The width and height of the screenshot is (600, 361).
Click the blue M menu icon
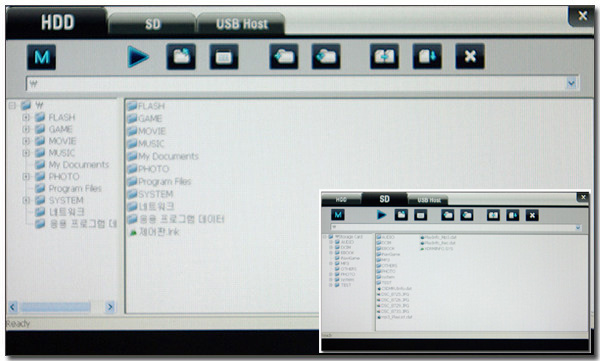(x=41, y=57)
